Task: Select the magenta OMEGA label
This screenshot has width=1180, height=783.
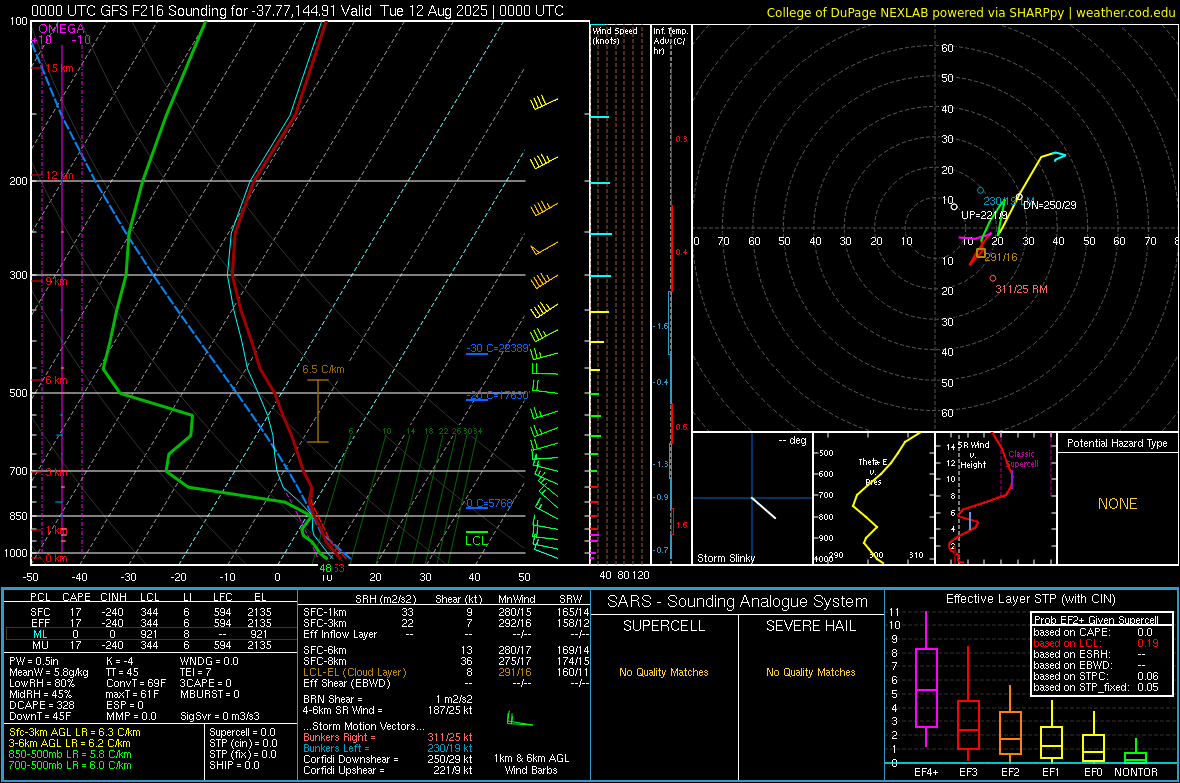Action: click(x=62, y=29)
